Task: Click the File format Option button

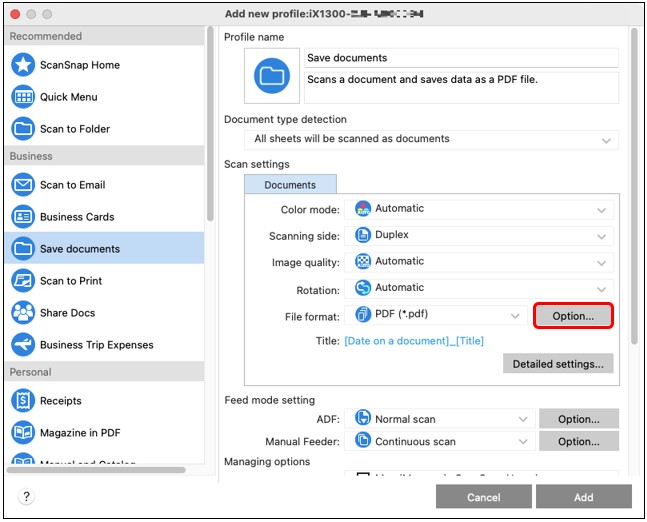Action: click(x=573, y=316)
